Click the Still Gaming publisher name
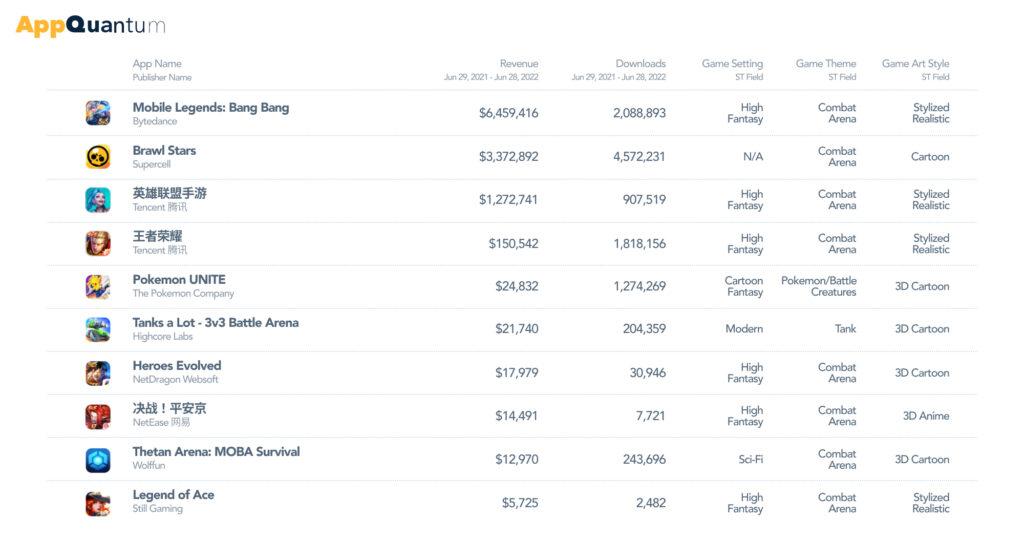Image resolution: width=1024 pixels, height=540 pixels. pos(157,509)
